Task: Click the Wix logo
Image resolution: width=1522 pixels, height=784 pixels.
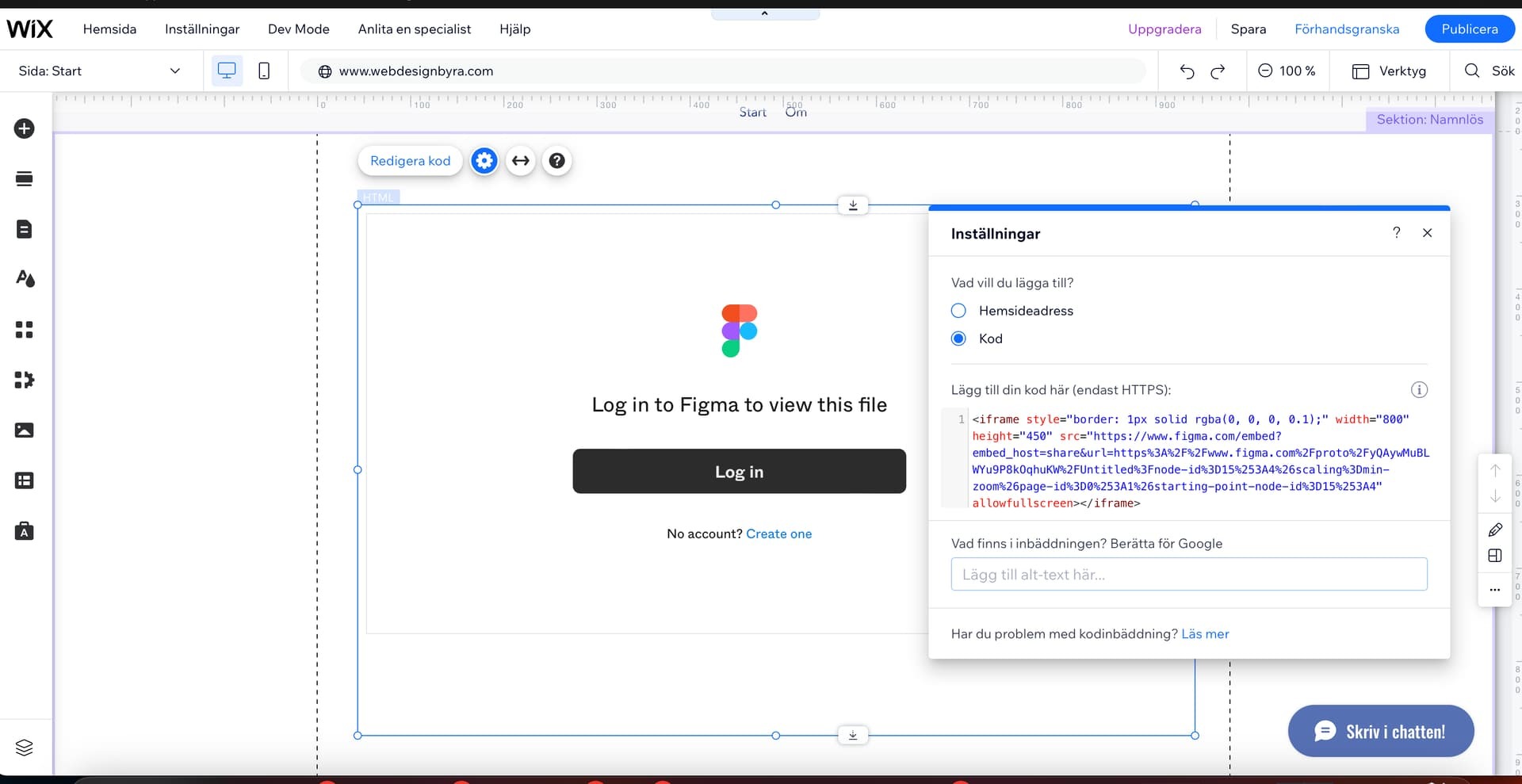Action: coord(29,29)
